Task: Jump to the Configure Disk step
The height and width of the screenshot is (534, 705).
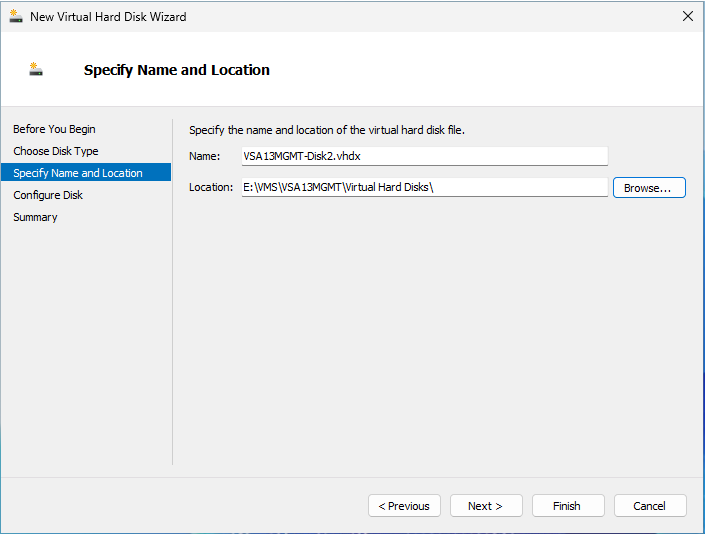Action: tap(48, 195)
